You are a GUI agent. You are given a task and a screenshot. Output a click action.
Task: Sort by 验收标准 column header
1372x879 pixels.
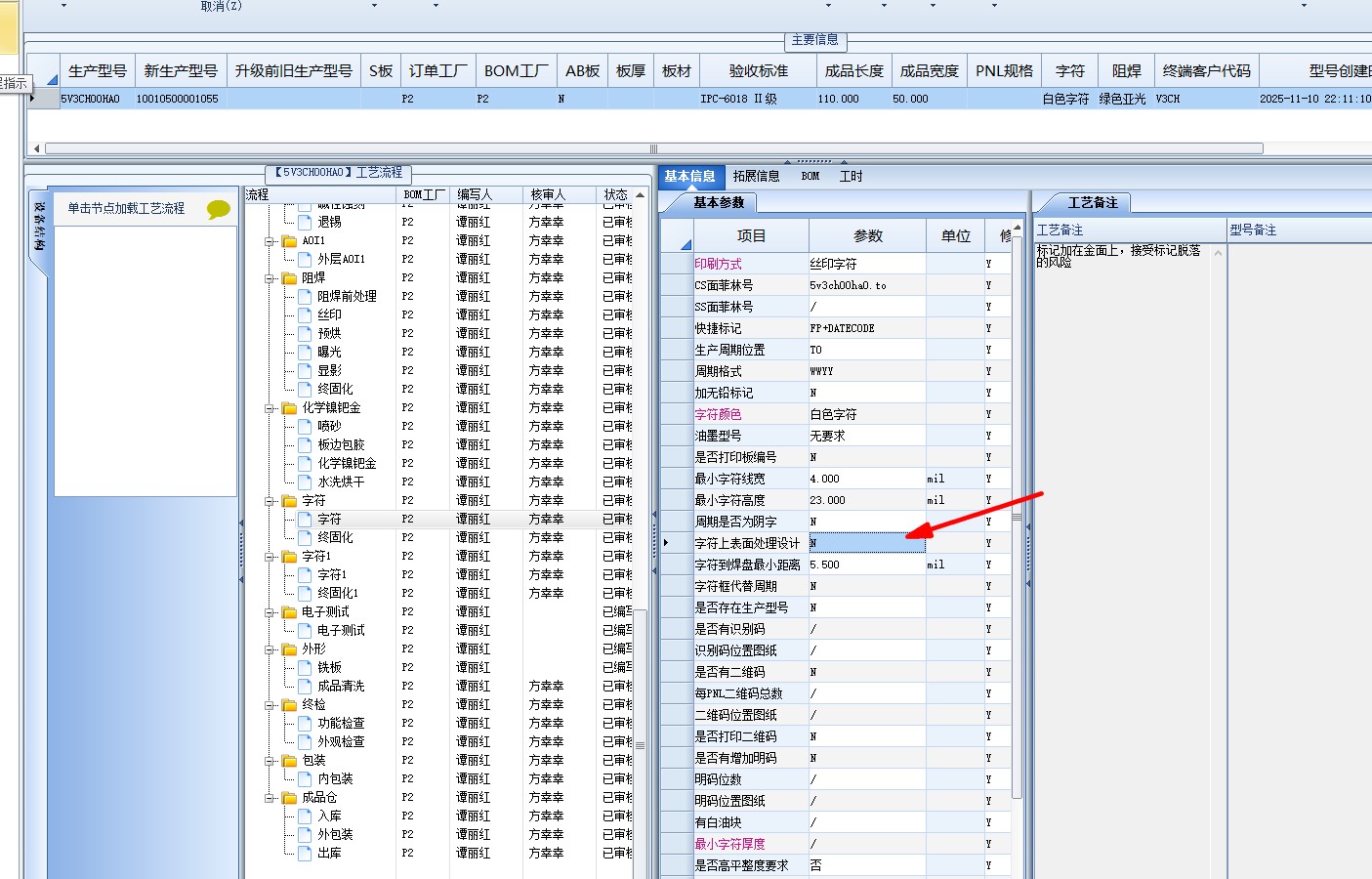[x=759, y=70]
